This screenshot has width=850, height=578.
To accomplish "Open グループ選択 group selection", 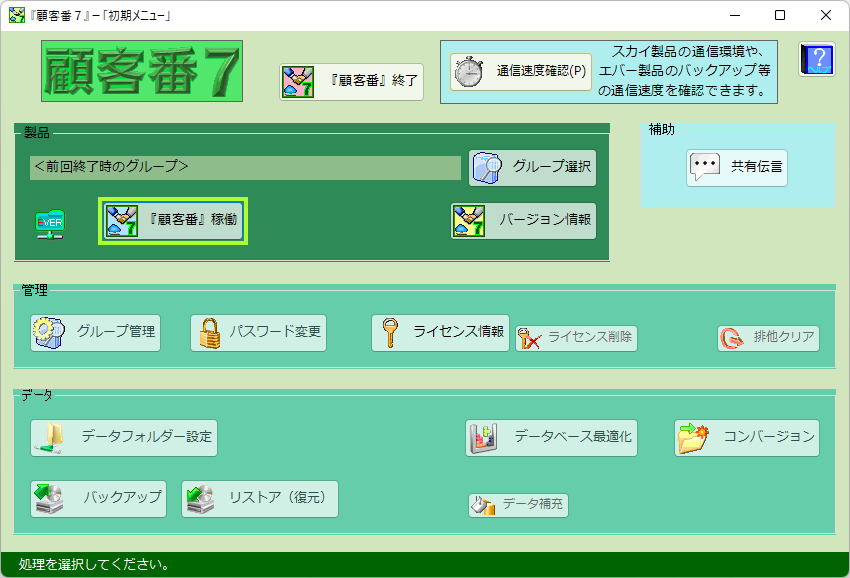I will (x=532, y=168).
